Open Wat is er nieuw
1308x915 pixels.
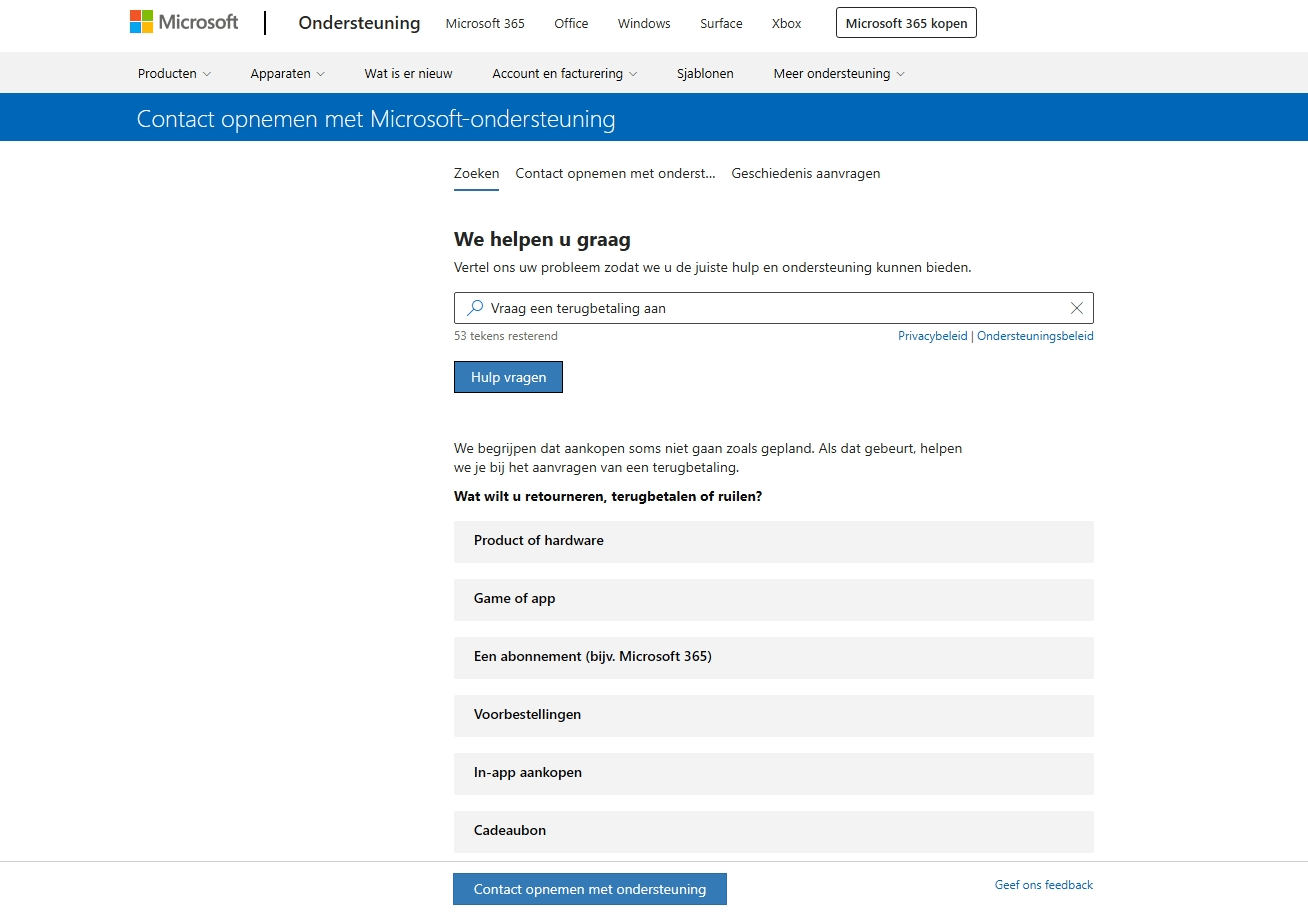[408, 73]
